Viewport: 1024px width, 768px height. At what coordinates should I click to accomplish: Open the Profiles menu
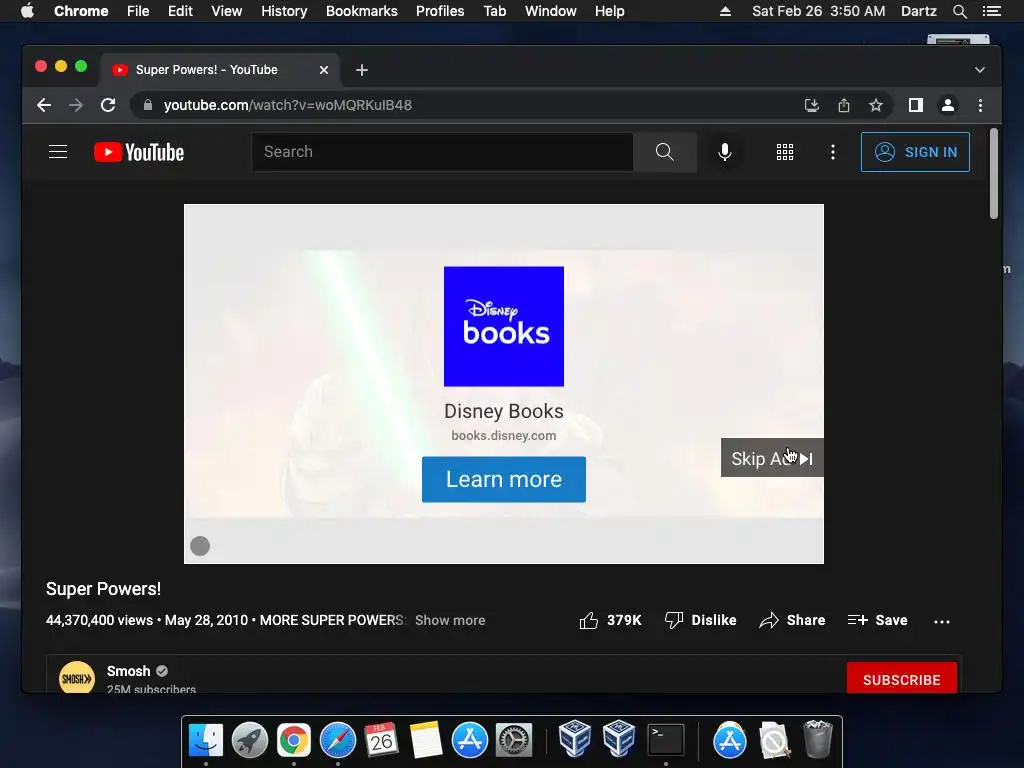pyautogui.click(x=440, y=11)
